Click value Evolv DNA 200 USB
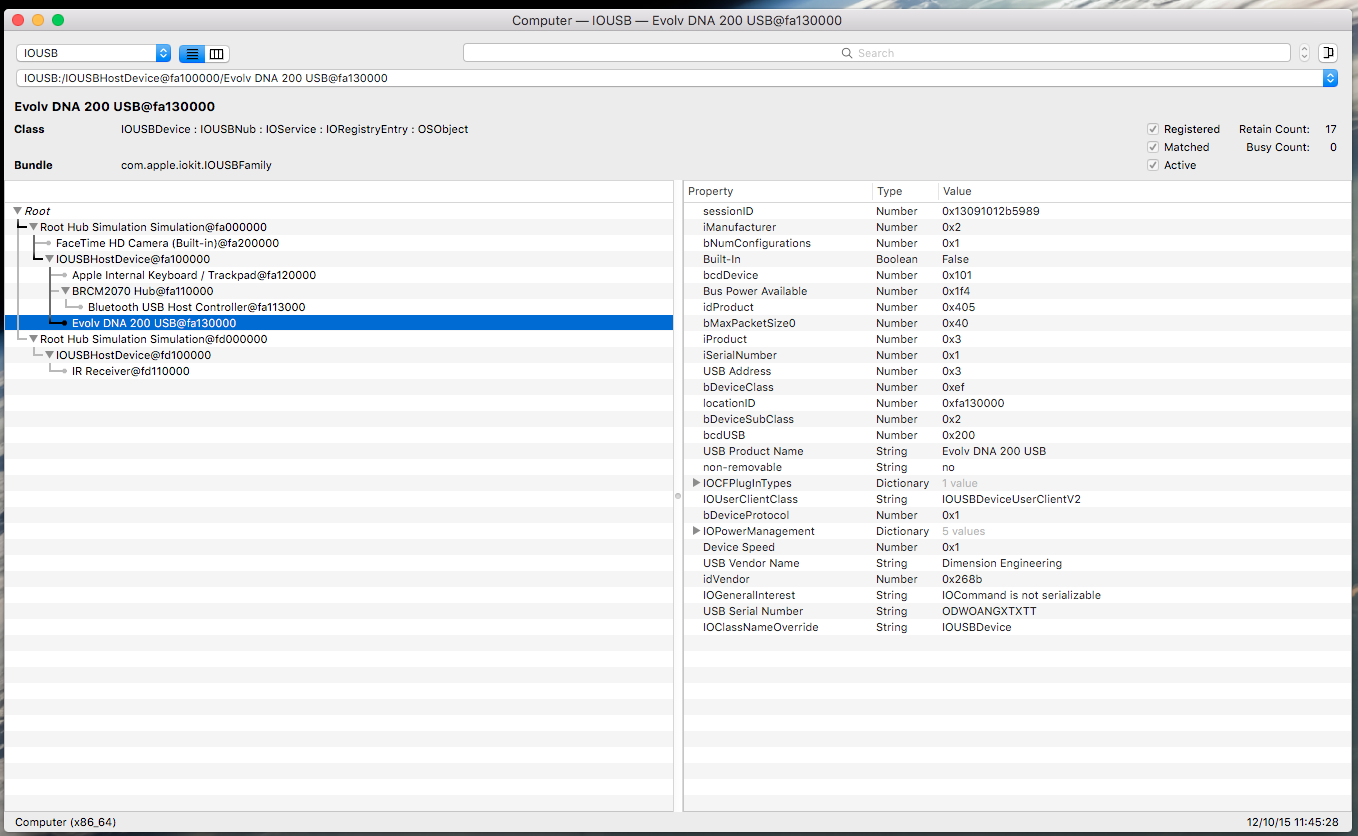Viewport: 1358px width, 836px height. coord(994,451)
